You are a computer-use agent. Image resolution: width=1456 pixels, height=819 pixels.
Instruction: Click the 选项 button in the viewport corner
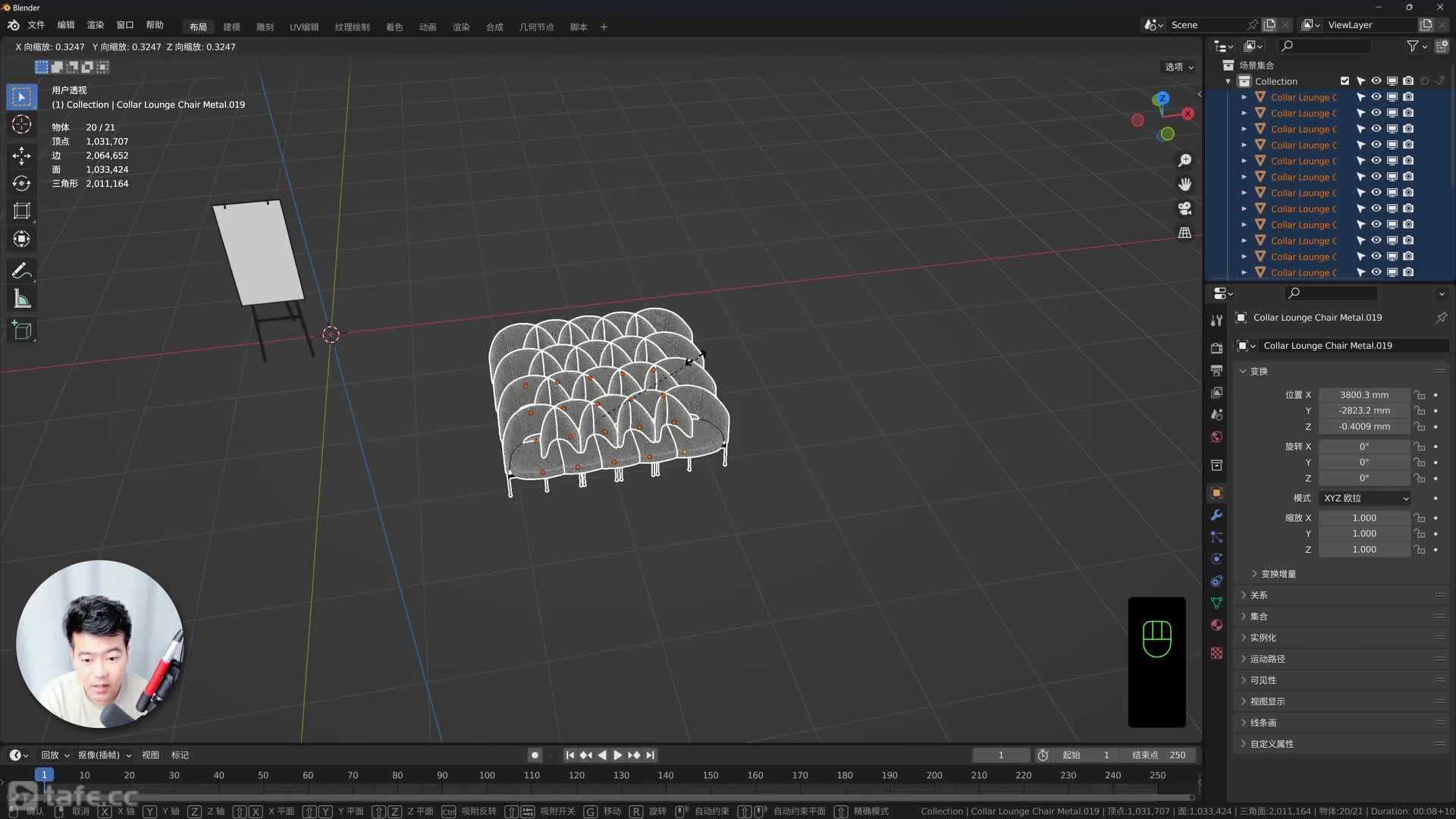coord(1178,67)
